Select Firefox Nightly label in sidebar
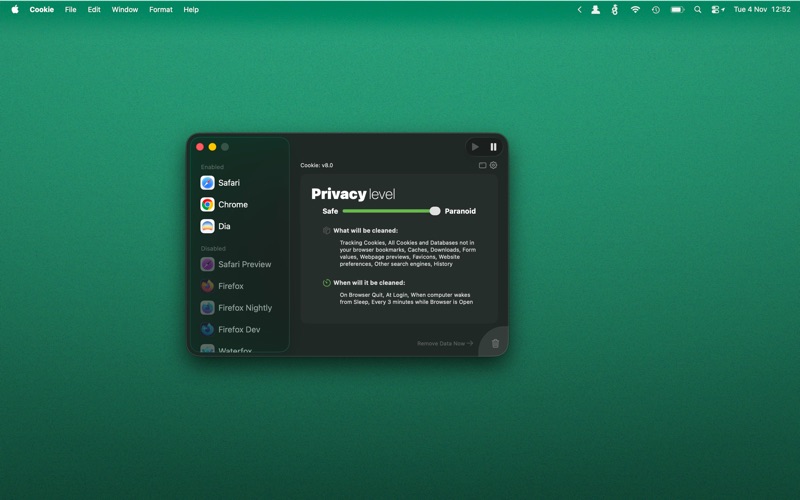This screenshot has height=500, width=800. 245,308
